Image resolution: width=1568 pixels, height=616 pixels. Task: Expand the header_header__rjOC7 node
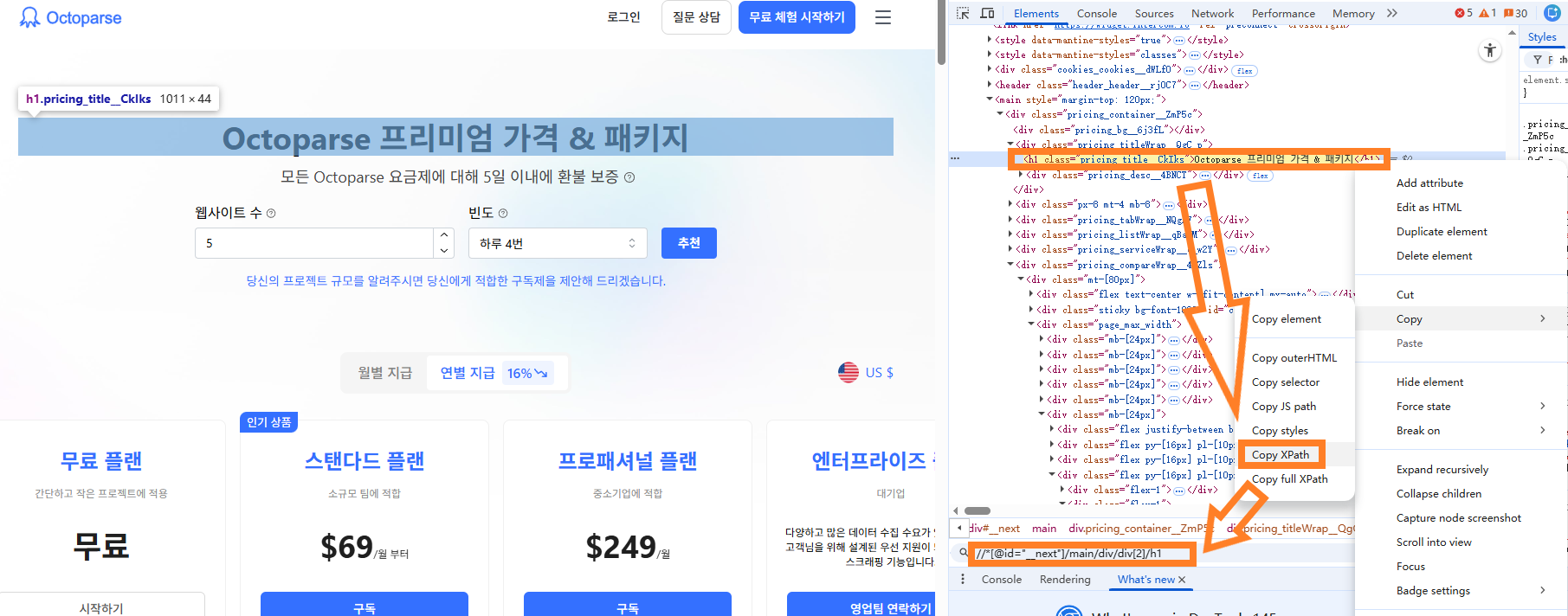coord(990,85)
